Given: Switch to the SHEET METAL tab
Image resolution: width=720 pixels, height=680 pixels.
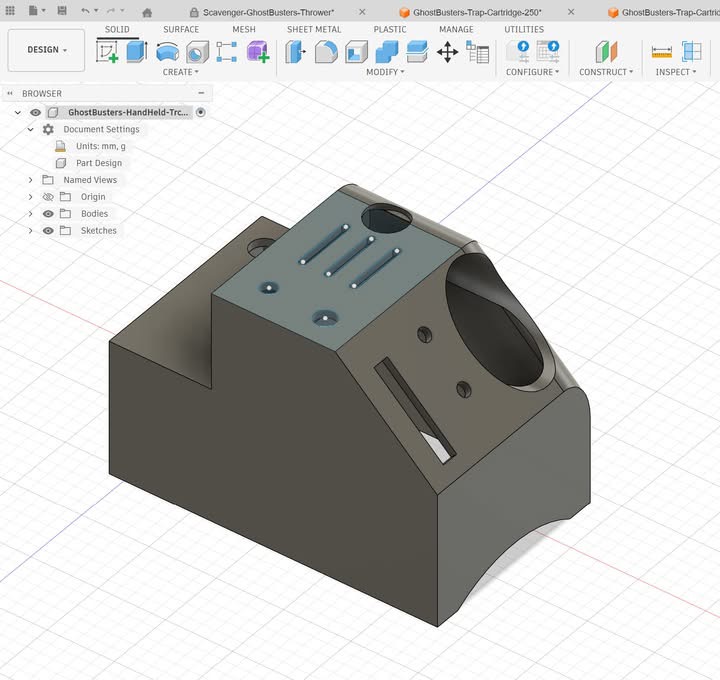Looking at the screenshot, I should click(314, 30).
